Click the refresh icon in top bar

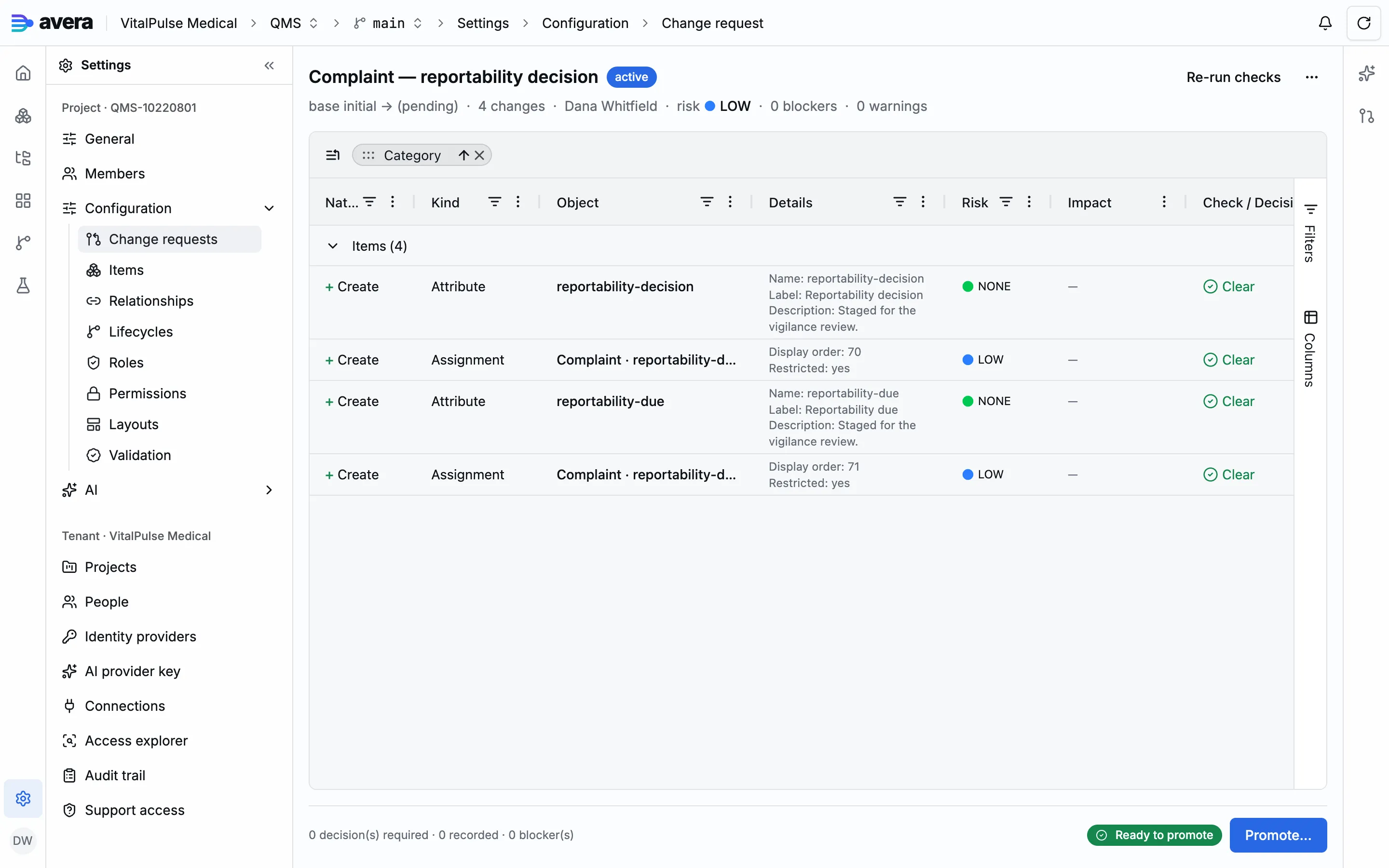click(1364, 23)
